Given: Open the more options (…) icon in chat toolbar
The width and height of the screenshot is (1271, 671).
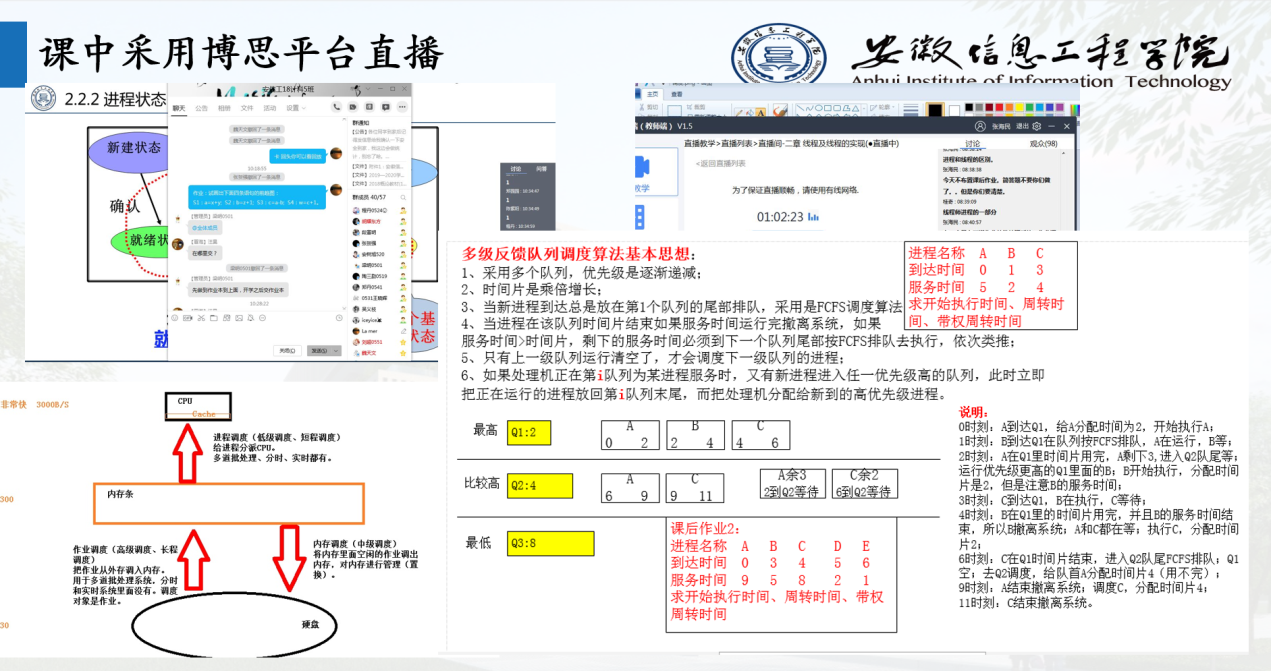Looking at the screenshot, I should [402, 107].
